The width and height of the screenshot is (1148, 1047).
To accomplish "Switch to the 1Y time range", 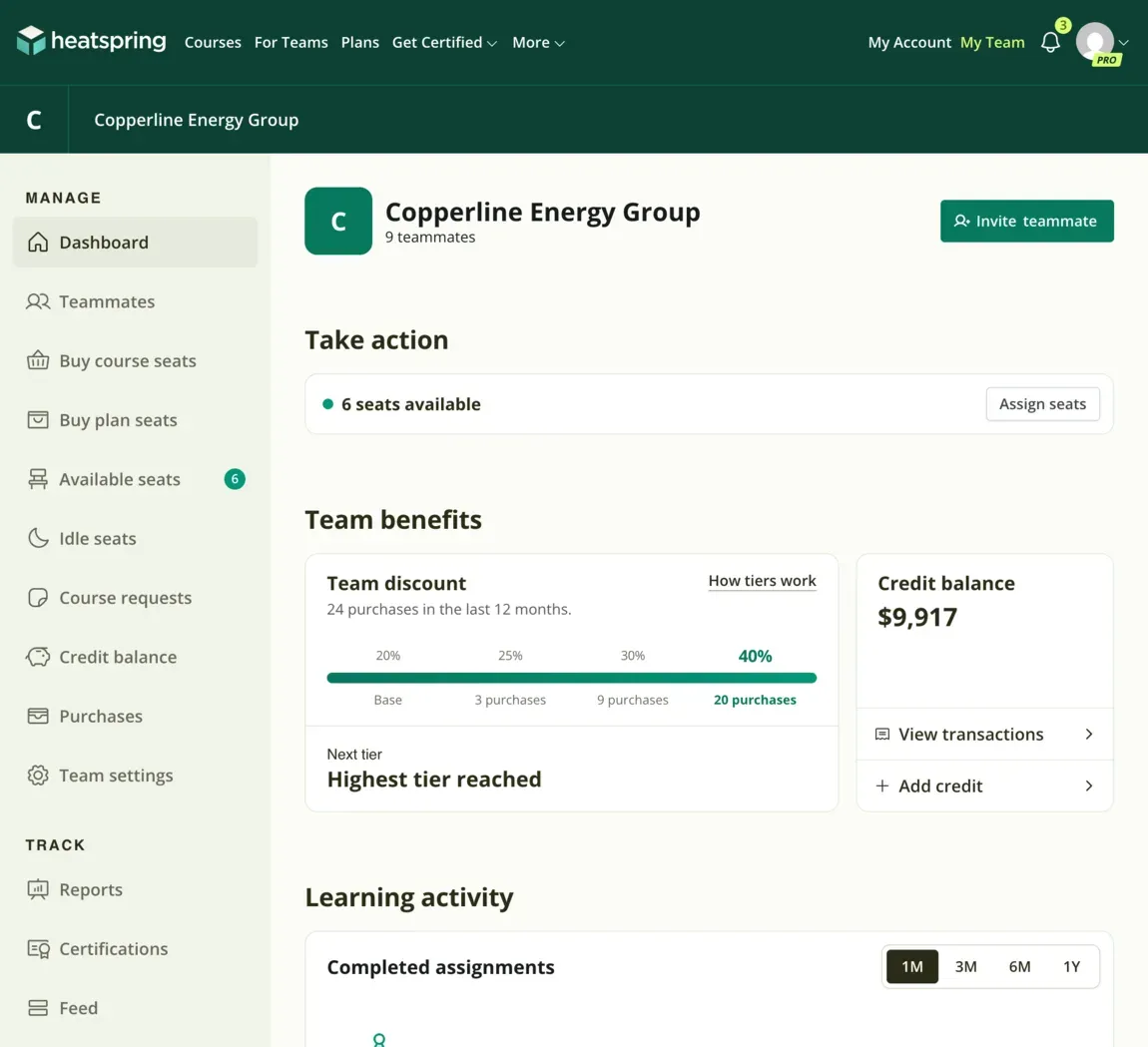I will [1072, 967].
